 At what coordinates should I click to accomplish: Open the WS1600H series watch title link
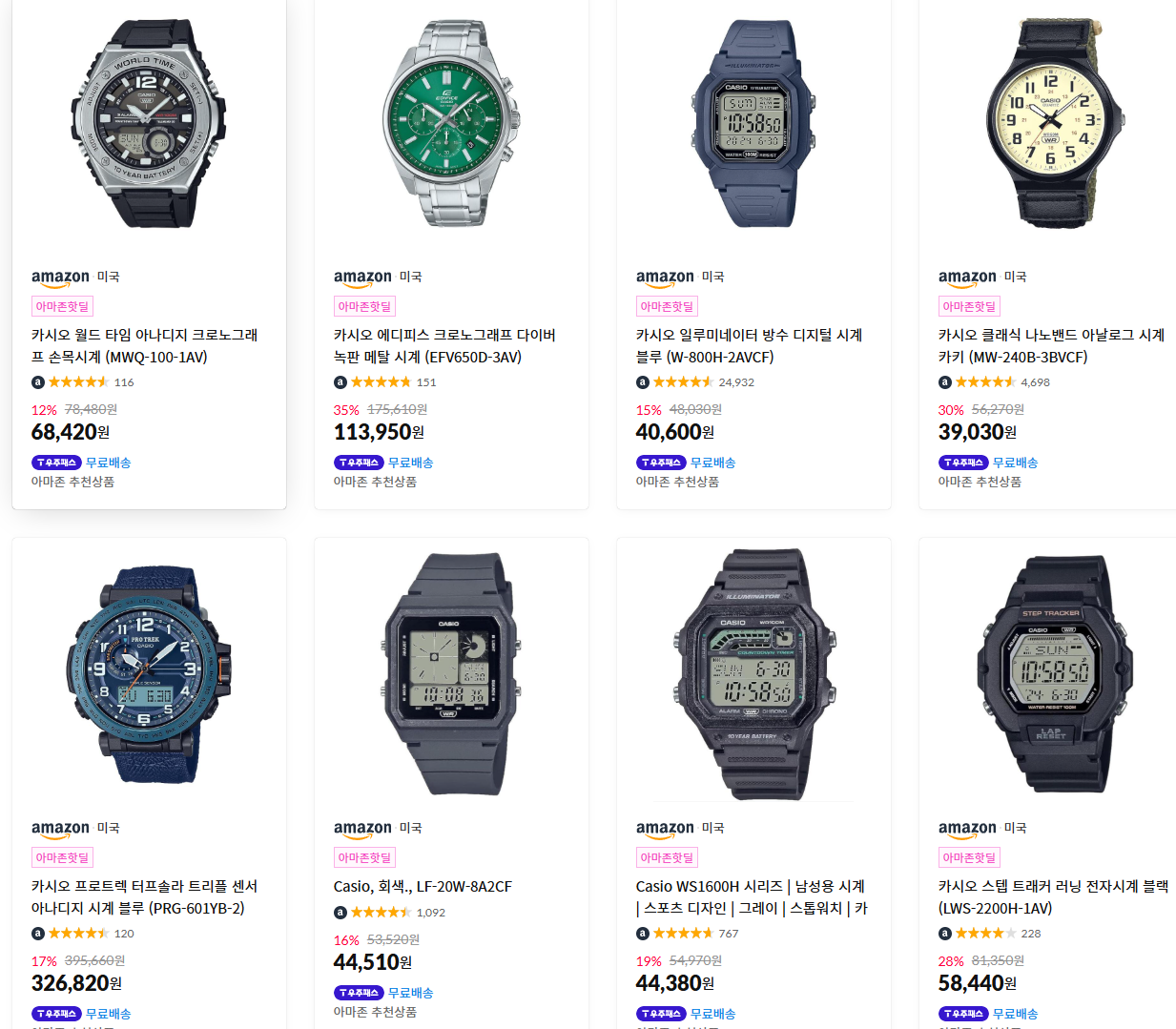[752, 897]
